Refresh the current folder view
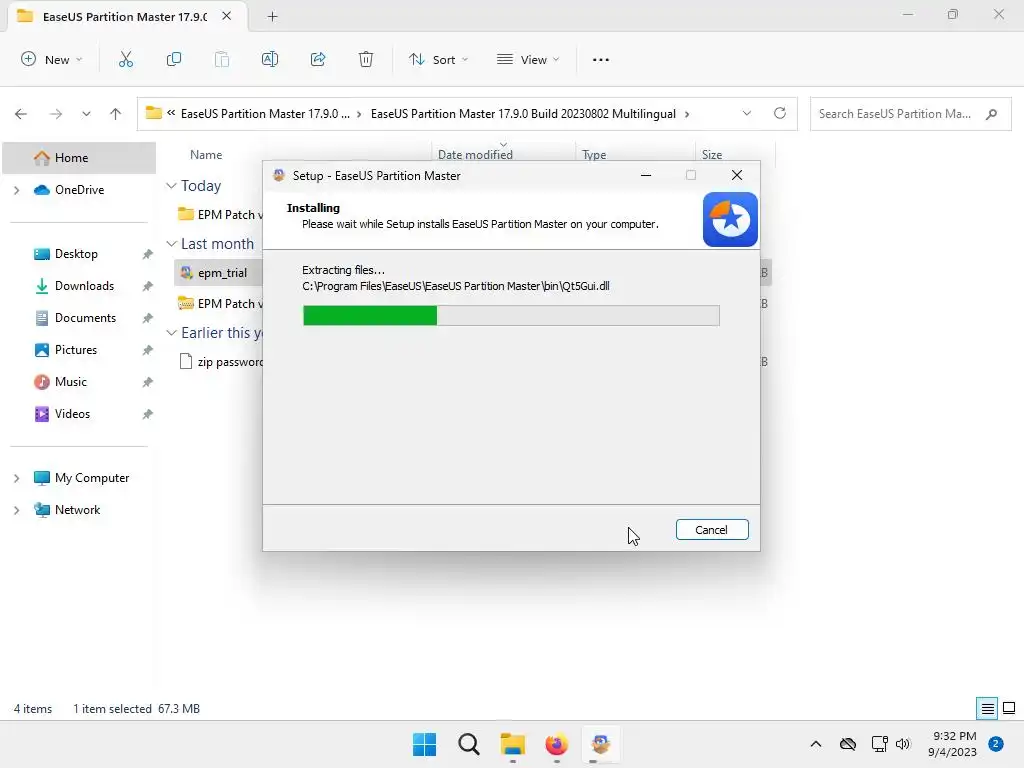This screenshot has height=768, width=1024. point(780,113)
